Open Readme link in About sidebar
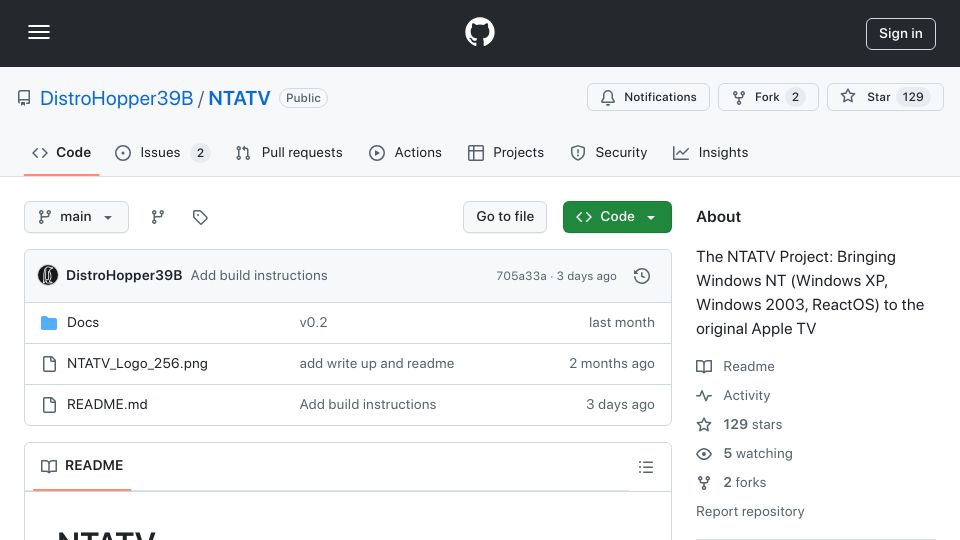This screenshot has width=960, height=540. [x=735, y=366]
